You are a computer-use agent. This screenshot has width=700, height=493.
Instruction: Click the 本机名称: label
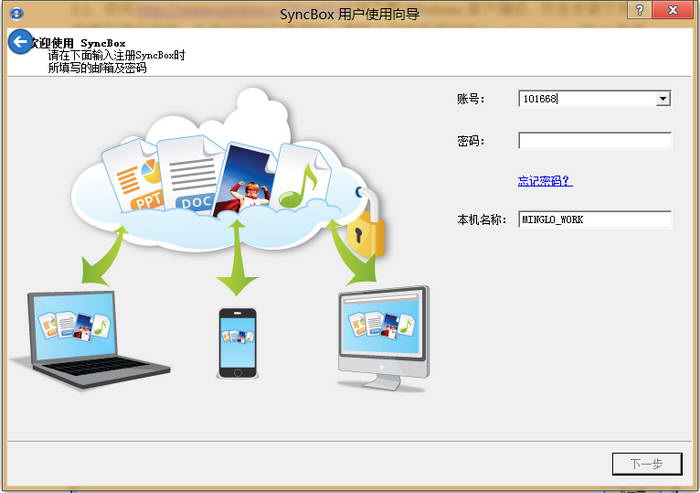click(482, 219)
